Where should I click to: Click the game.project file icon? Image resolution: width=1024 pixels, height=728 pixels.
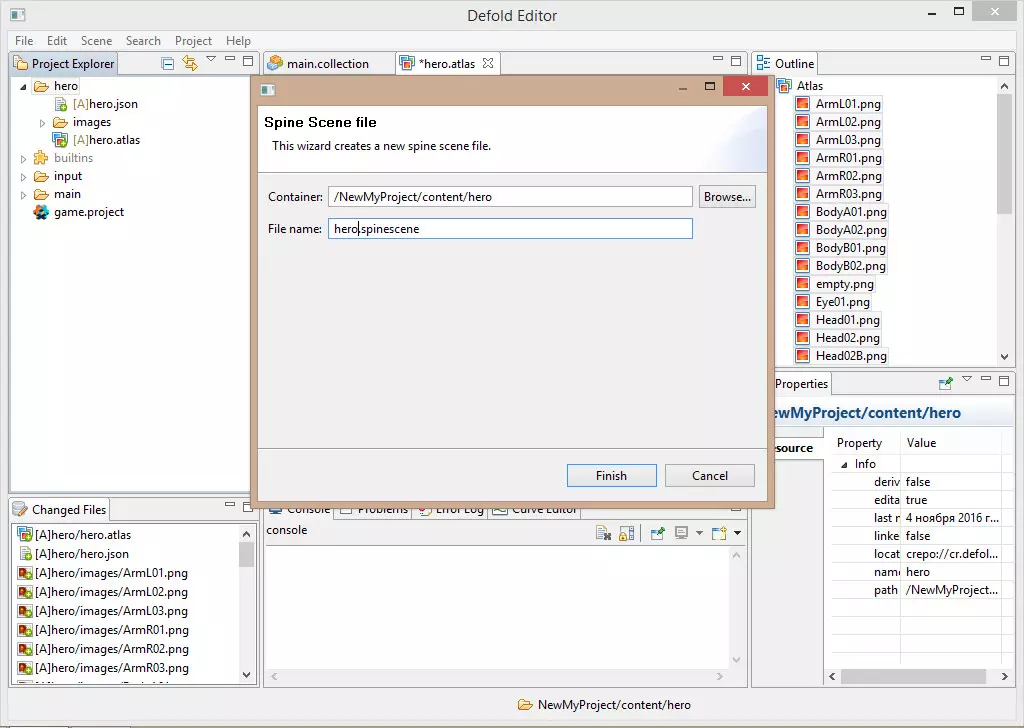[41, 212]
